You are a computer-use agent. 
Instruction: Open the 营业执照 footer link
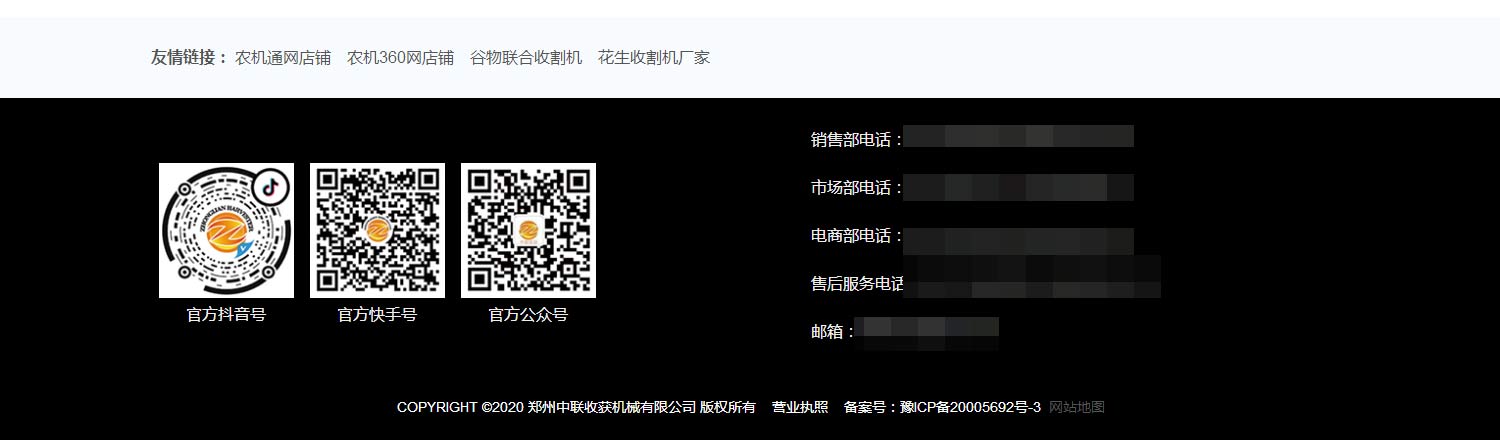(x=800, y=407)
